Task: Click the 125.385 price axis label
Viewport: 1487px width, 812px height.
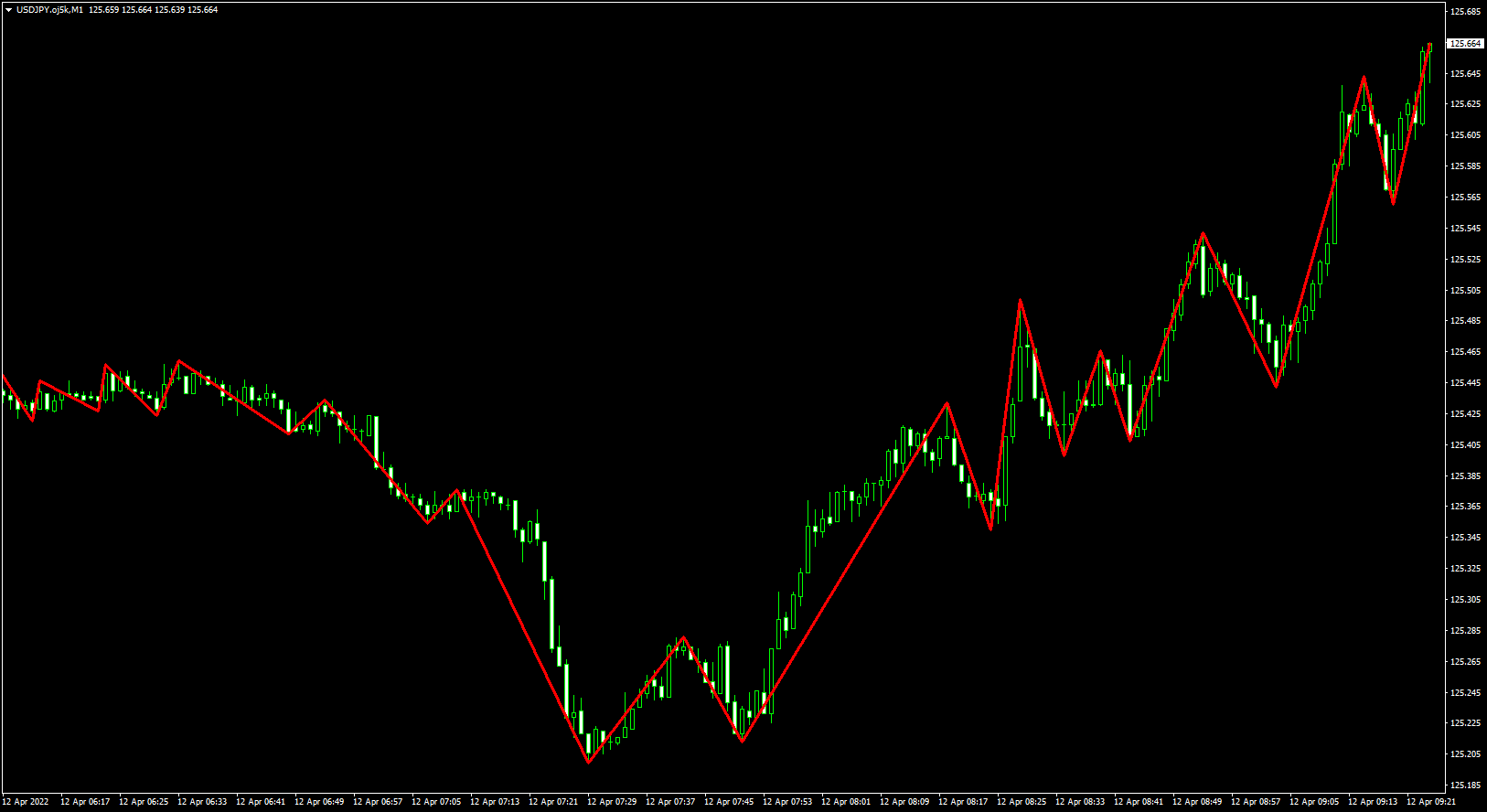Action: [x=1466, y=476]
